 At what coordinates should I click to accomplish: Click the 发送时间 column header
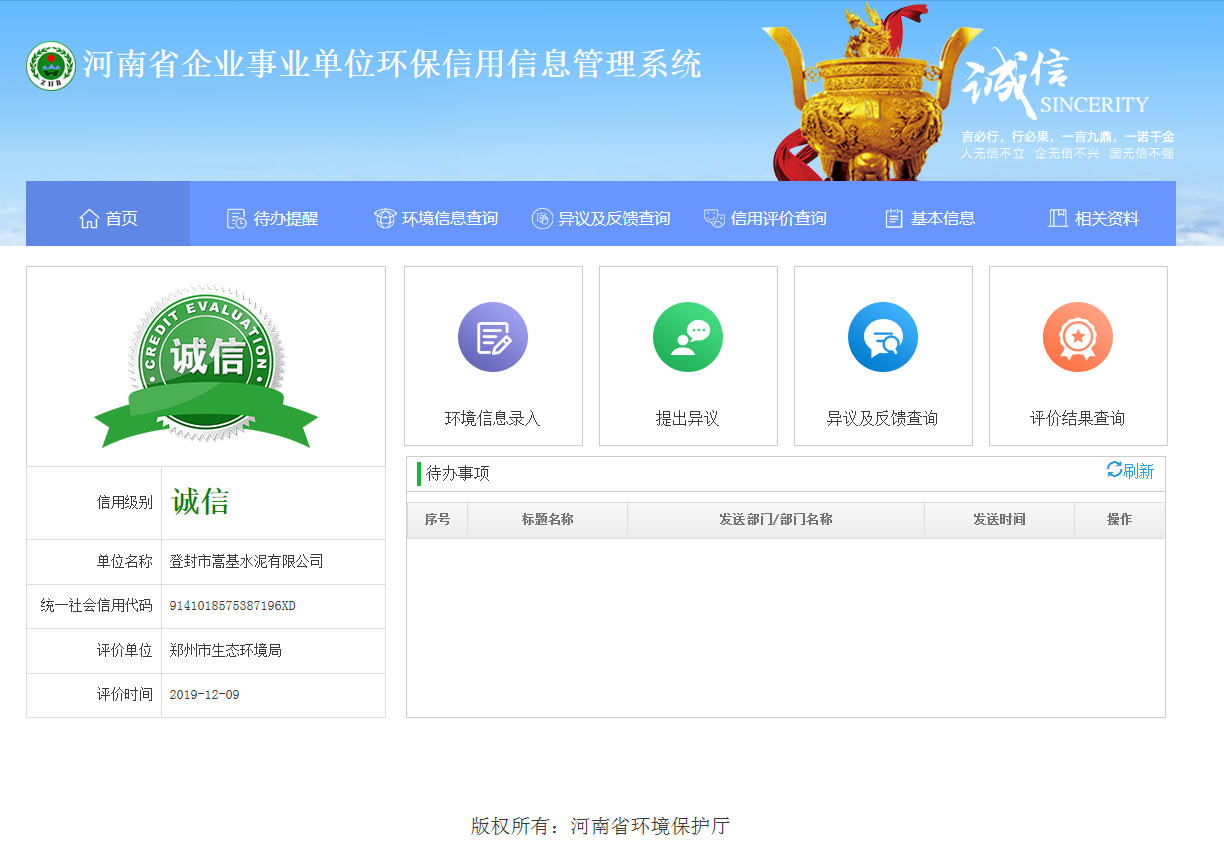click(x=999, y=520)
